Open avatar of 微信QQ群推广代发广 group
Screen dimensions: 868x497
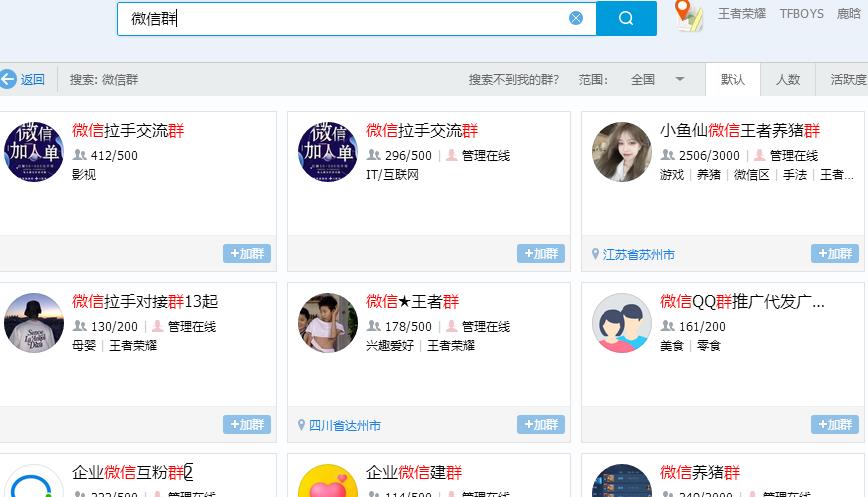[622, 323]
